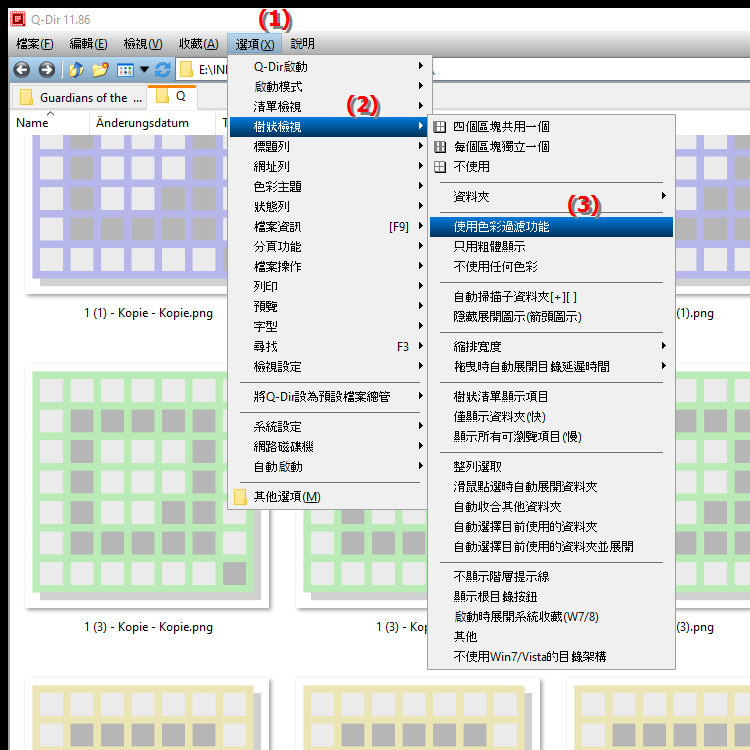Open the 系統設定 submenu
Screen dimensions: 750x750
pos(330,427)
